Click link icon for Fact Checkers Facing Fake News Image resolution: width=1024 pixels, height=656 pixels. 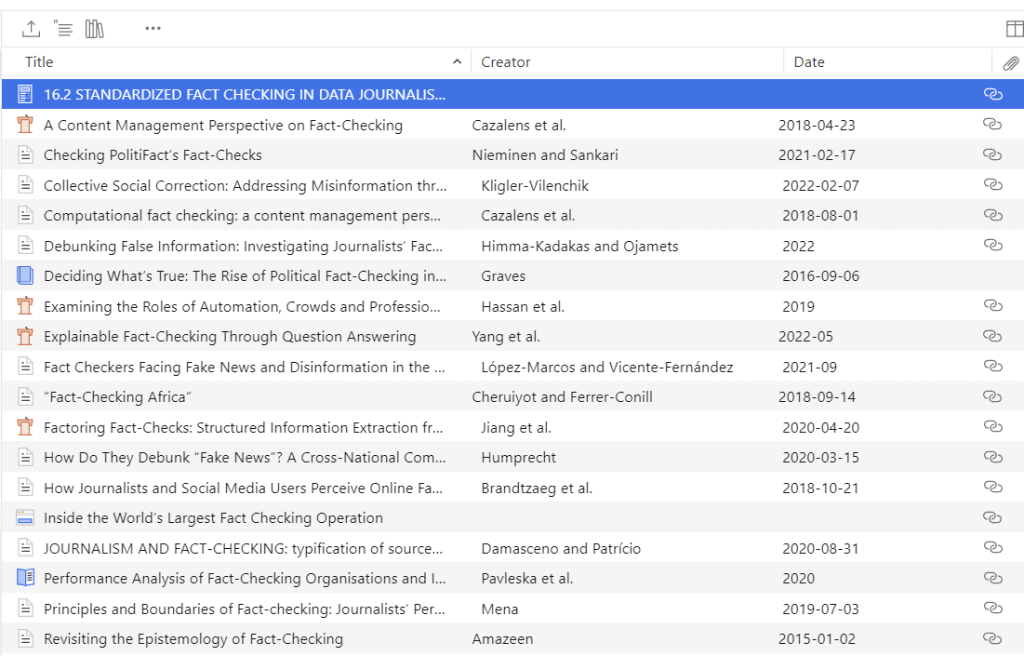pyautogui.click(x=993, y=366)
